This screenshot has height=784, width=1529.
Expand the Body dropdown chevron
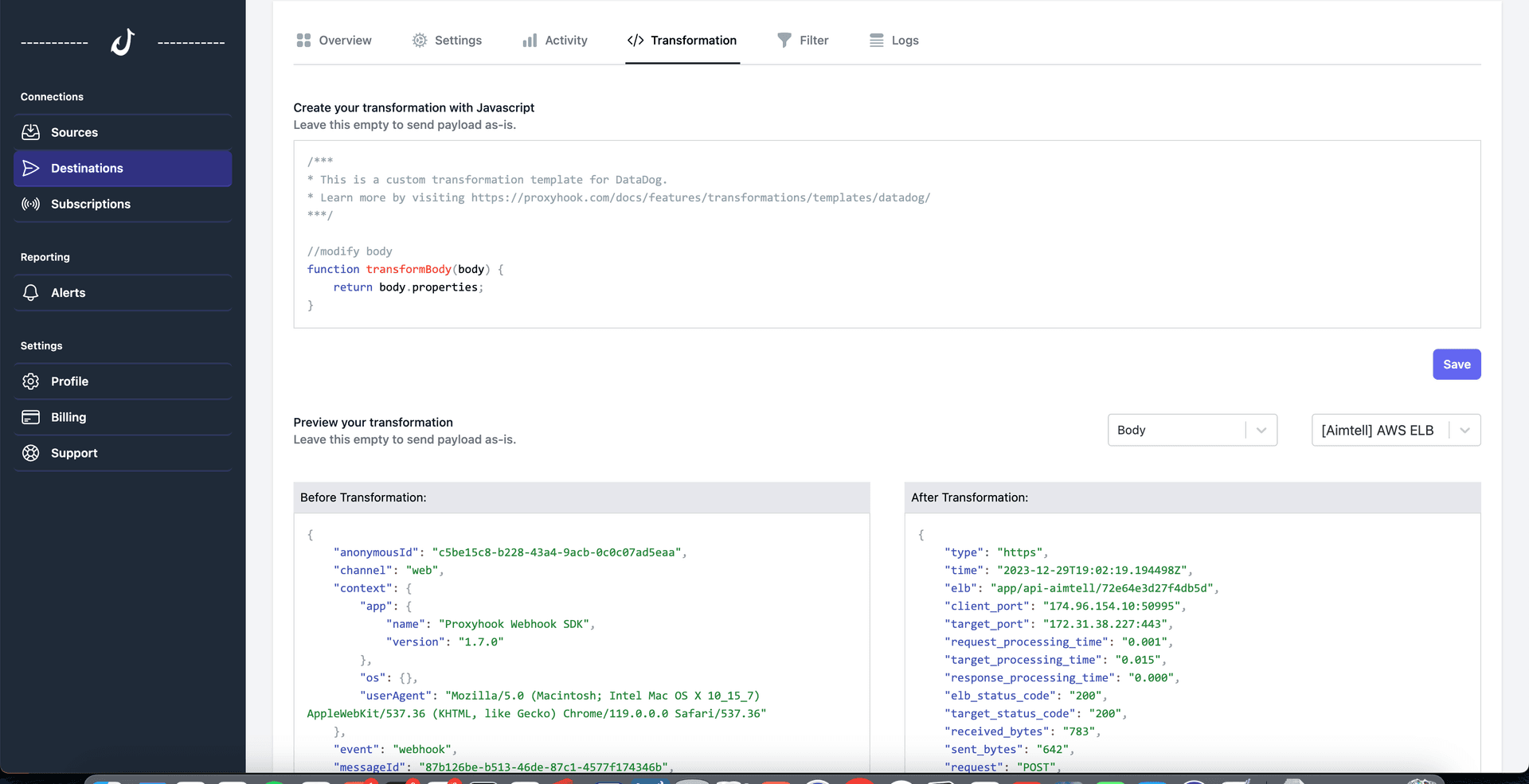click(1261, 430)
